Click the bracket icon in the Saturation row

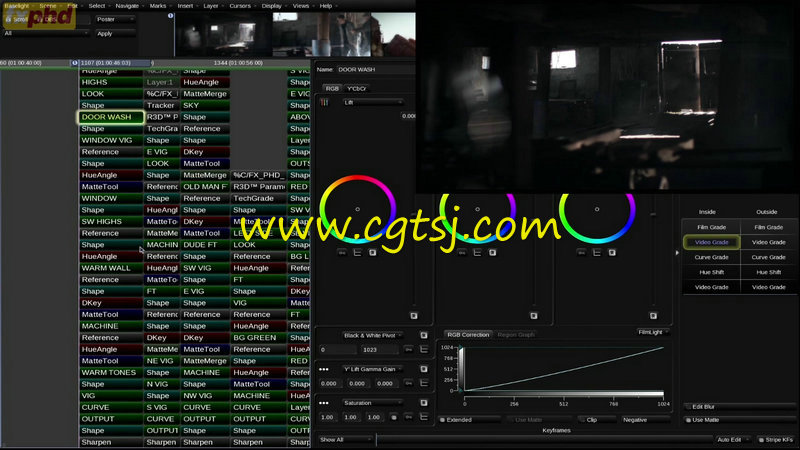[x=423, y=417]
